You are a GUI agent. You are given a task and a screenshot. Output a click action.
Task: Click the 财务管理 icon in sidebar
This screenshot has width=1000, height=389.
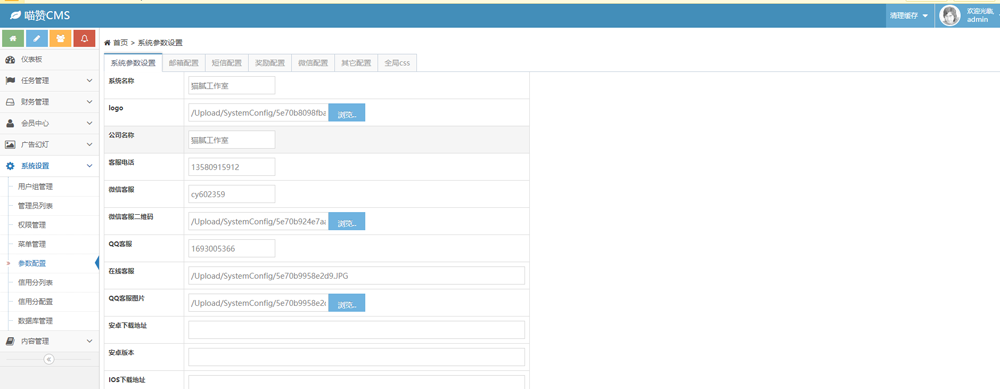[x=10, y=102]
